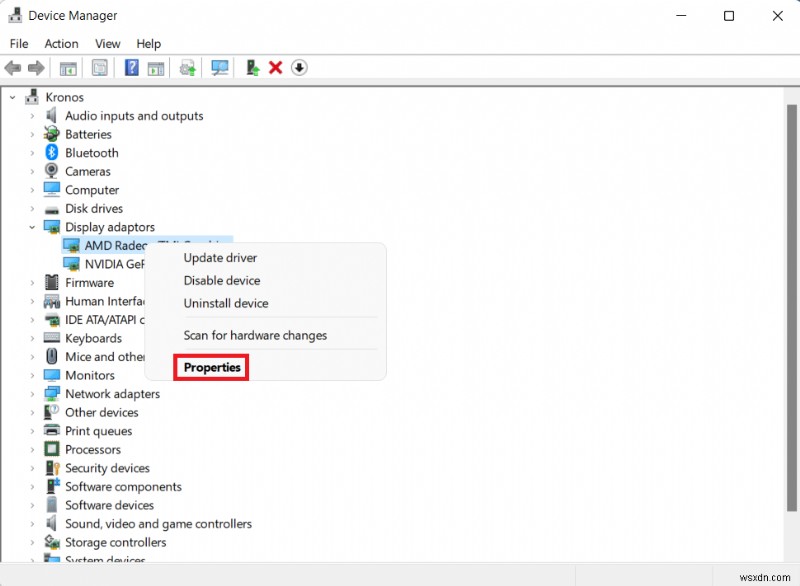Expand the Network adapters category
800x586 pixels.
[31, 394]
